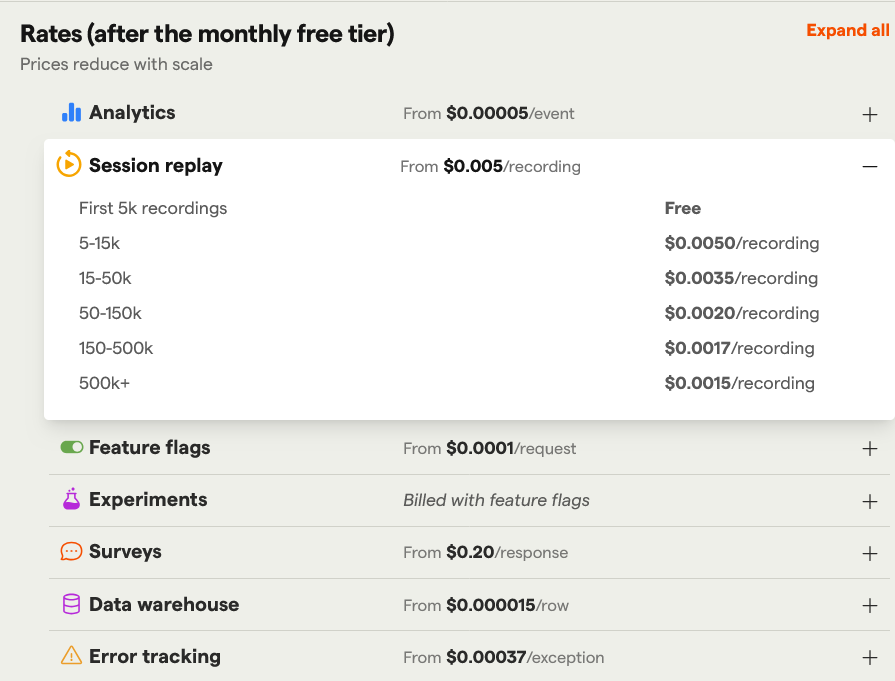Expand the Experiments pricing section
This screenshot has height=681, width=895.
click(x=869, y=499)
